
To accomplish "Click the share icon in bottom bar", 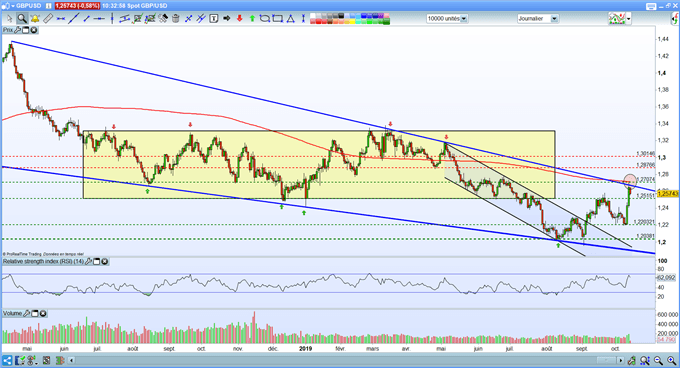I will click(x=7, y=360).
